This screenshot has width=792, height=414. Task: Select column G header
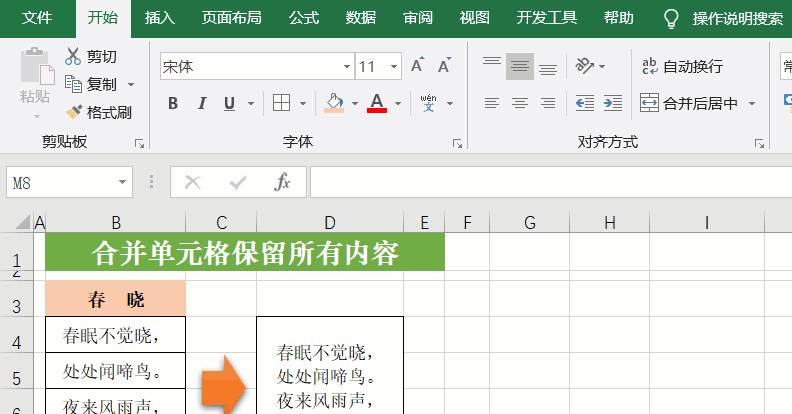pyautogui.click(x=529, y=222)
